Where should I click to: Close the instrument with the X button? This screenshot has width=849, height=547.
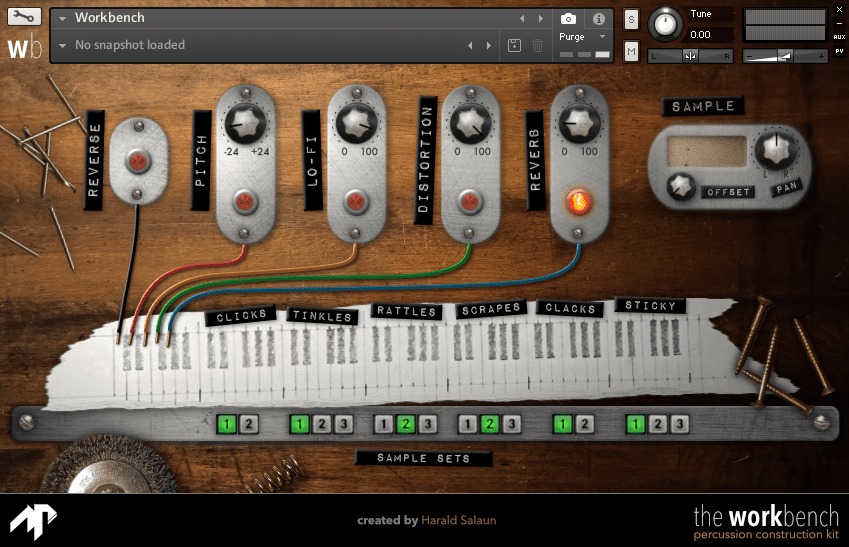pyautogui.click(x=839, y=10)
